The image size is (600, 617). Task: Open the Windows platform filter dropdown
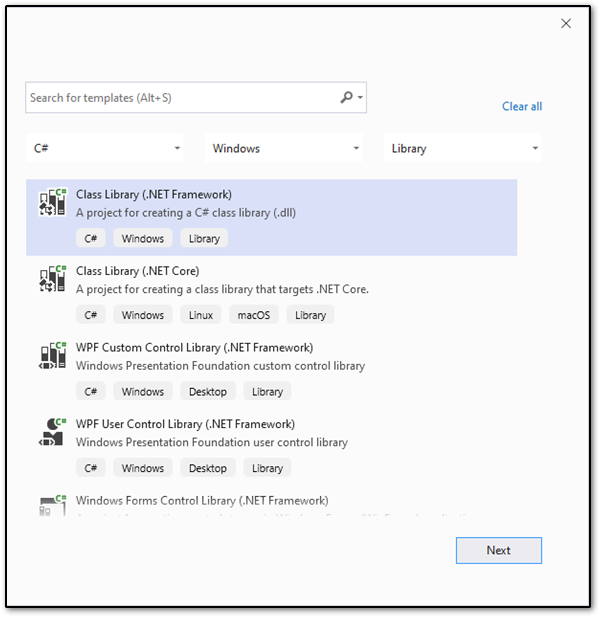(284, 148)
